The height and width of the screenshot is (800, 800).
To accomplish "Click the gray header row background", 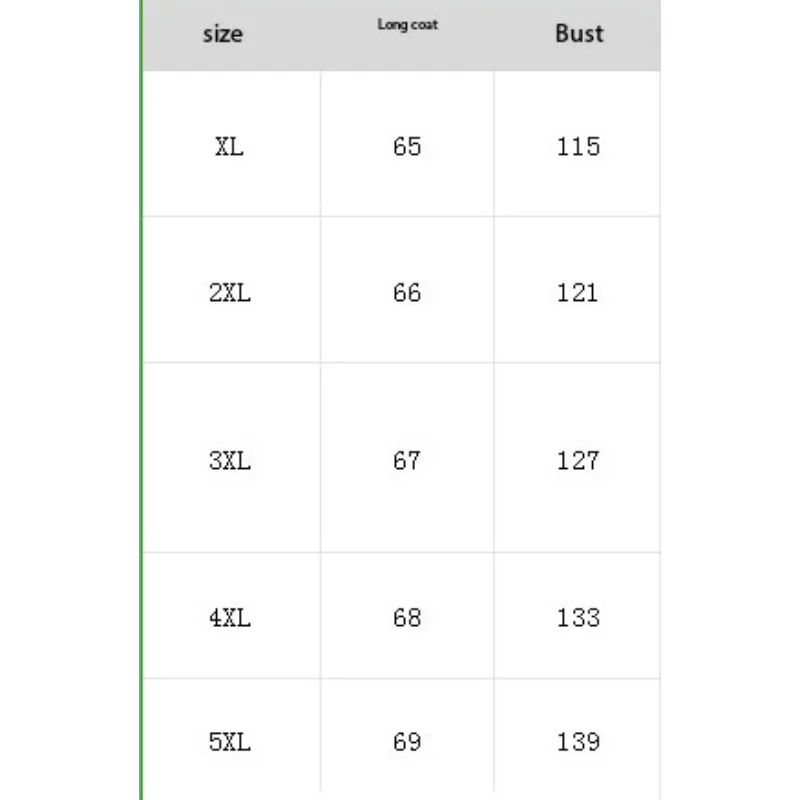I will pyautogui.click(x=402, y=35).
